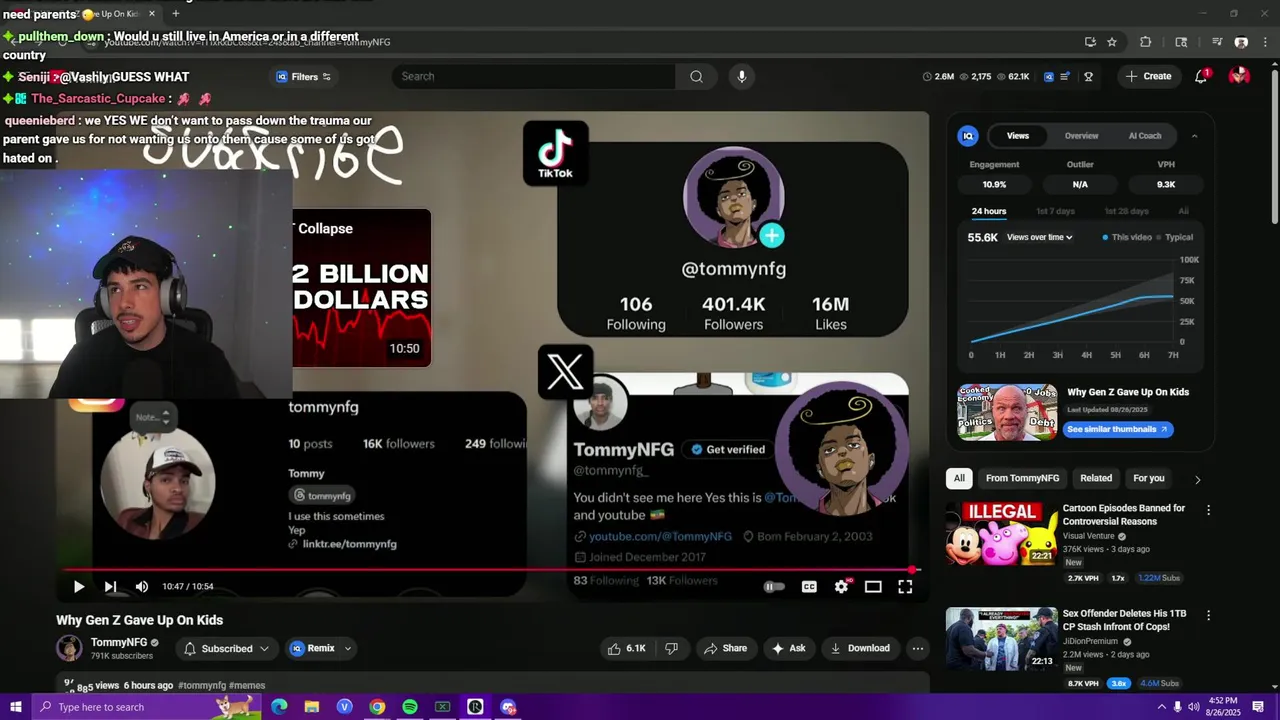Select the Related chip
The image size is (1280, 720).
(x=1096, y=478)
